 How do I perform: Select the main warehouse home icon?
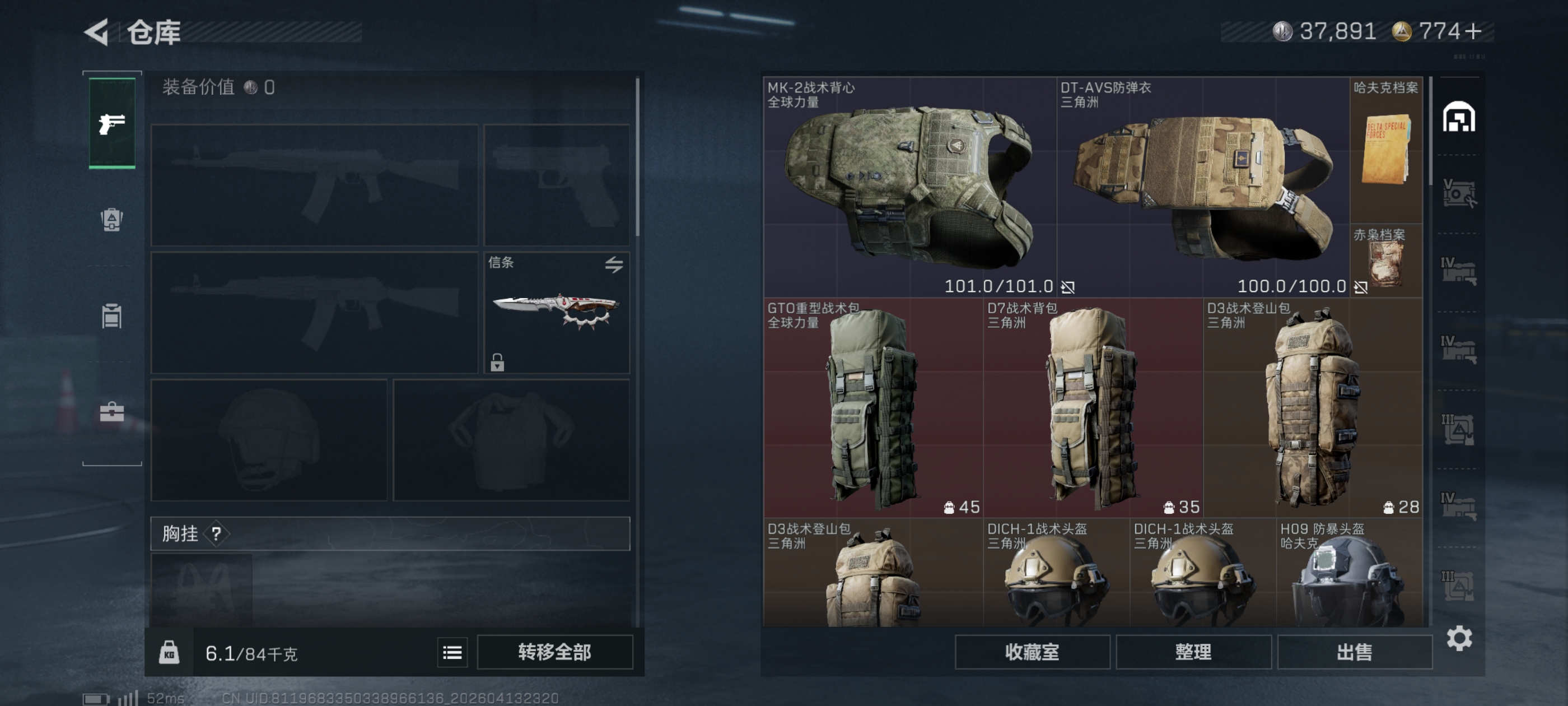(1458, 117)
